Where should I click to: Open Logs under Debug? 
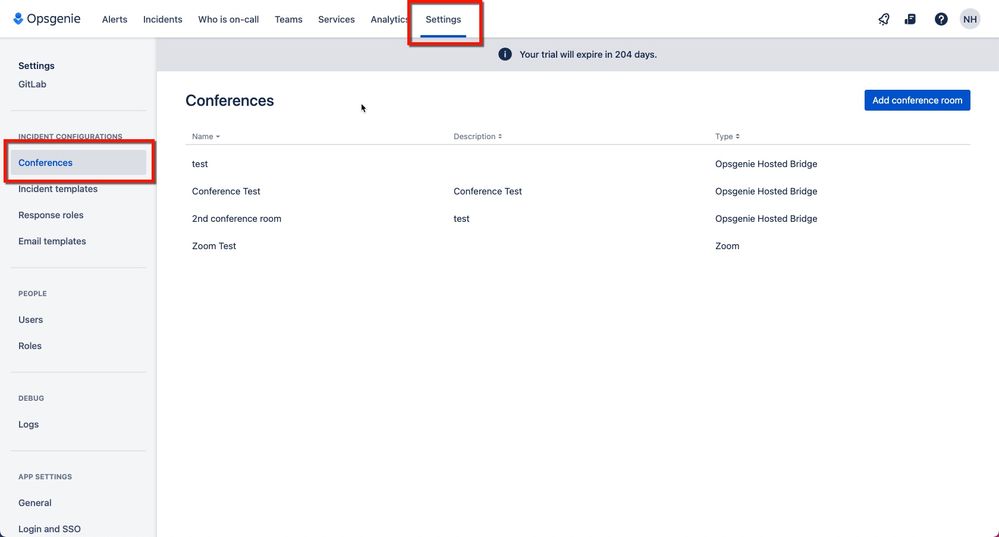(x=29, y=424)
